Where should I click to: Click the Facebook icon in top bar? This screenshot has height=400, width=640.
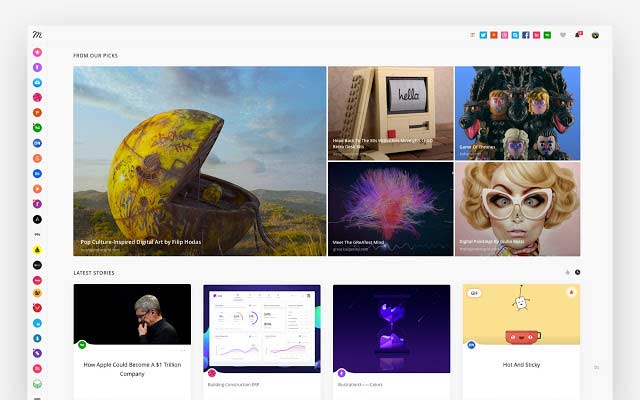[526, 35]
